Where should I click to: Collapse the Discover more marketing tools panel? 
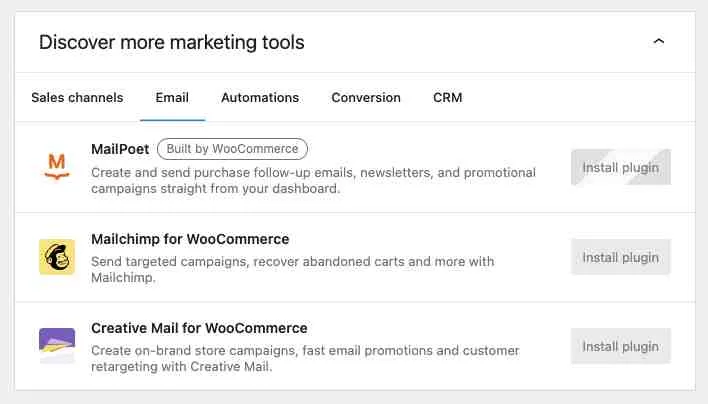[658, 42]
